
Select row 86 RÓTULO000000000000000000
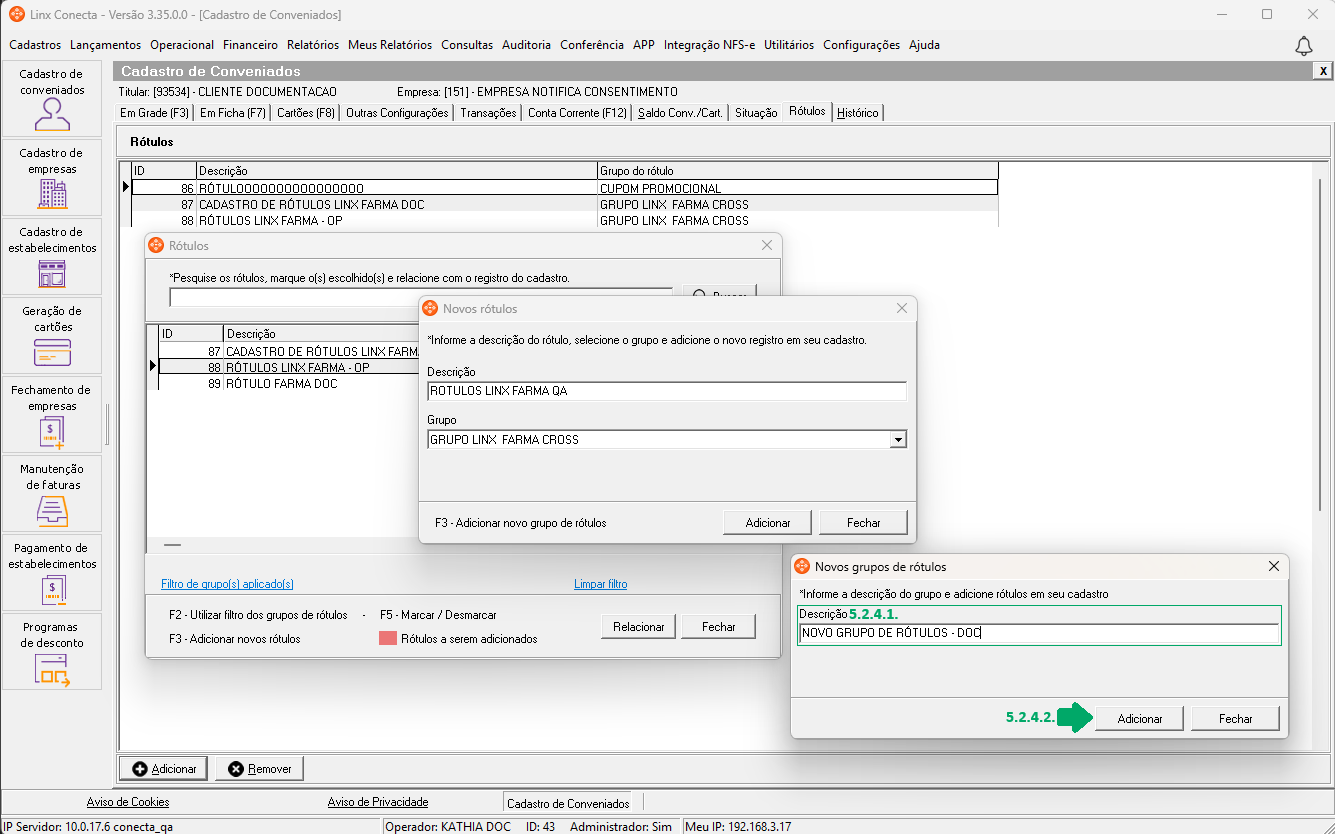click(x=565, y=188)
